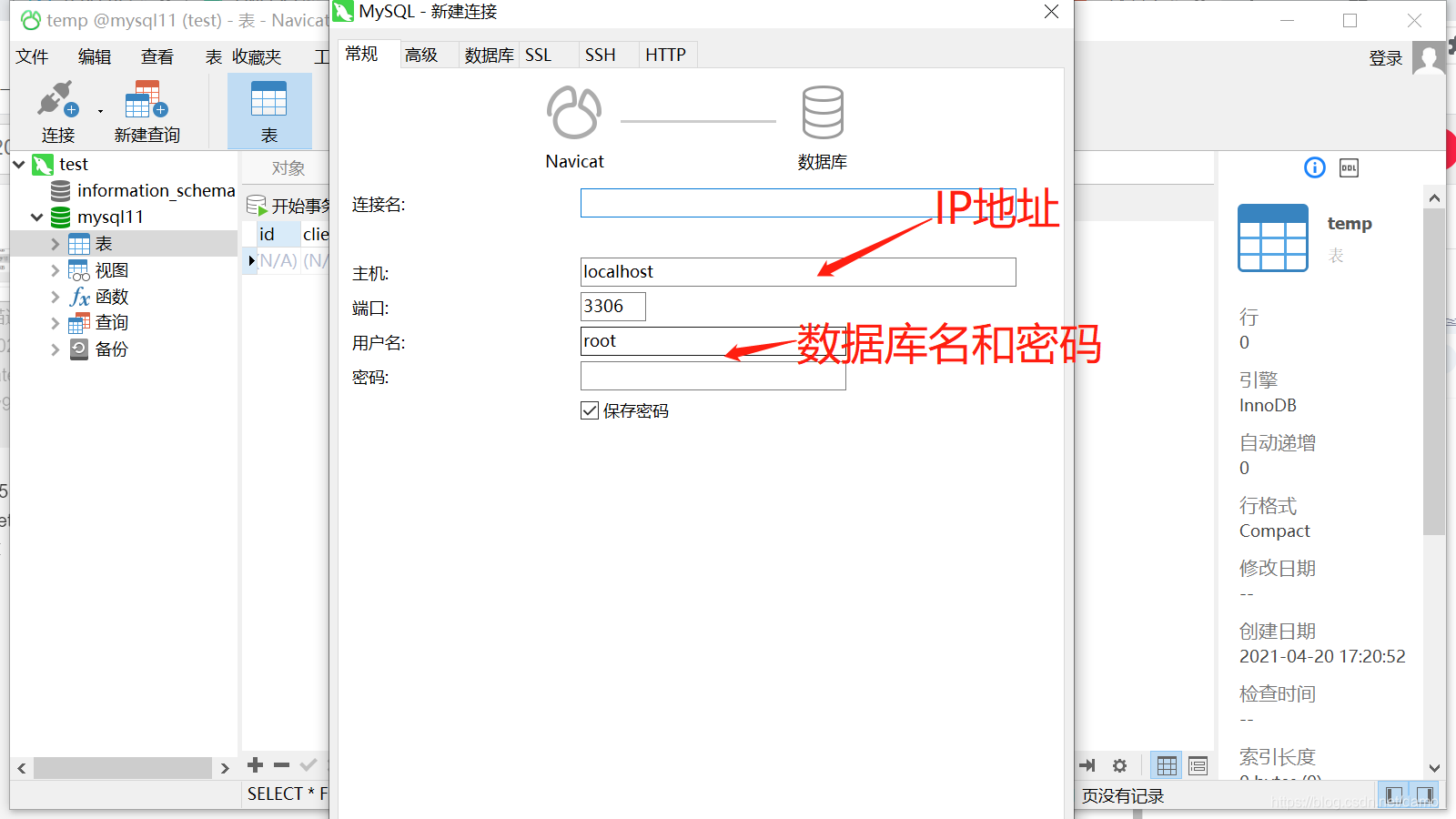Click the 查询 icon in tree

click(x=79, y=323)
